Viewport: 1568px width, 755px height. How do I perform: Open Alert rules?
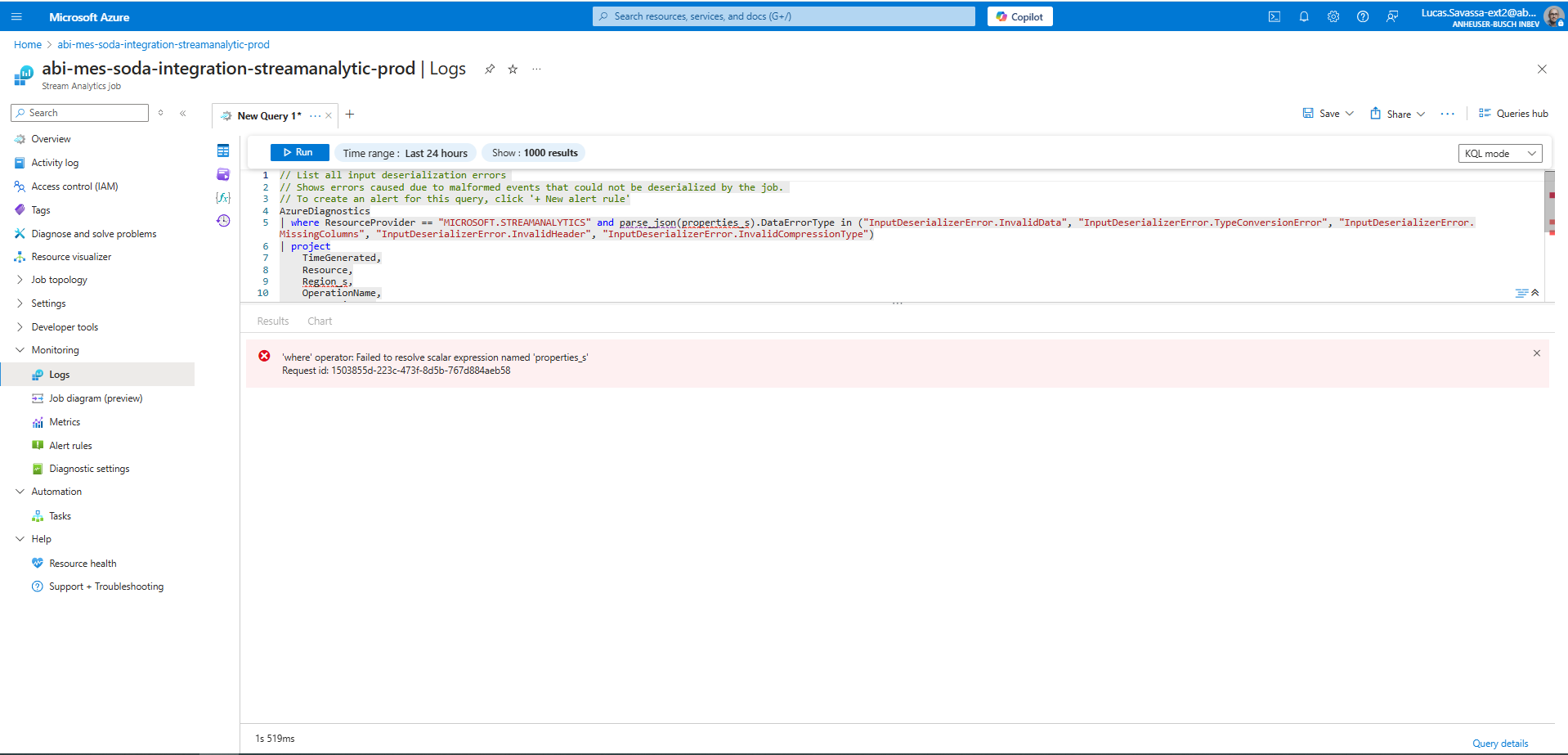pos(70,446)
